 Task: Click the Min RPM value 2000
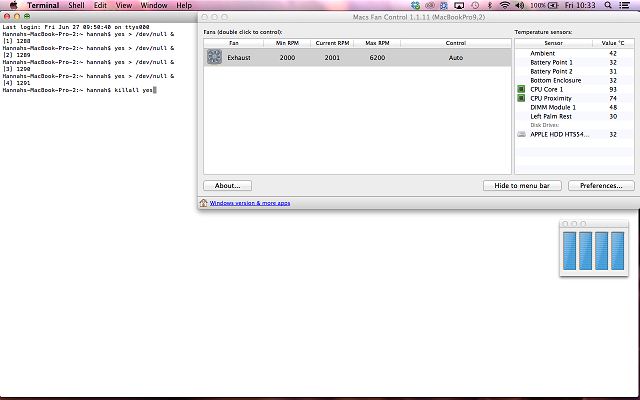[287, 58]
